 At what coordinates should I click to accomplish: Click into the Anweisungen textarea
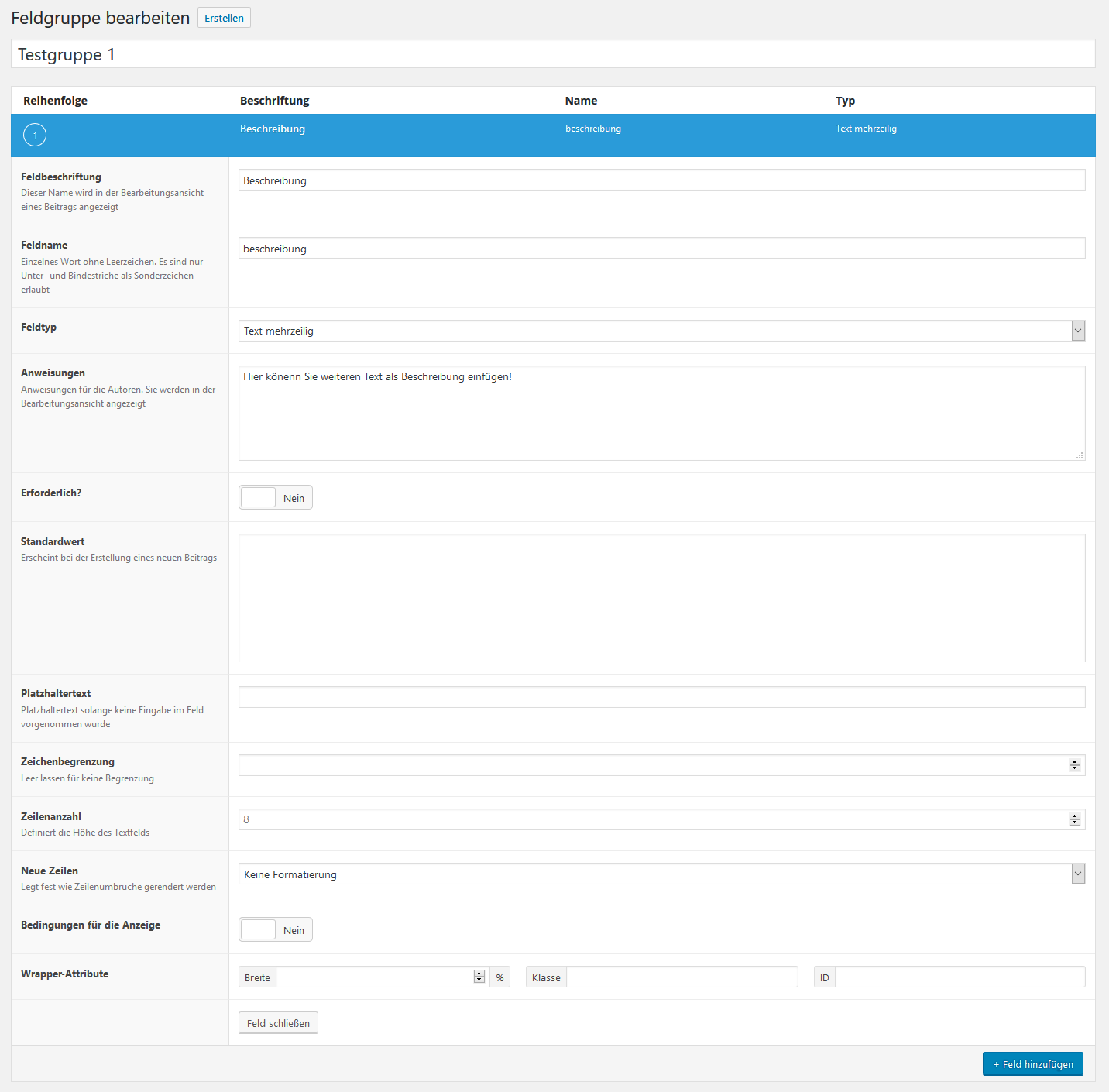(661, 414)
